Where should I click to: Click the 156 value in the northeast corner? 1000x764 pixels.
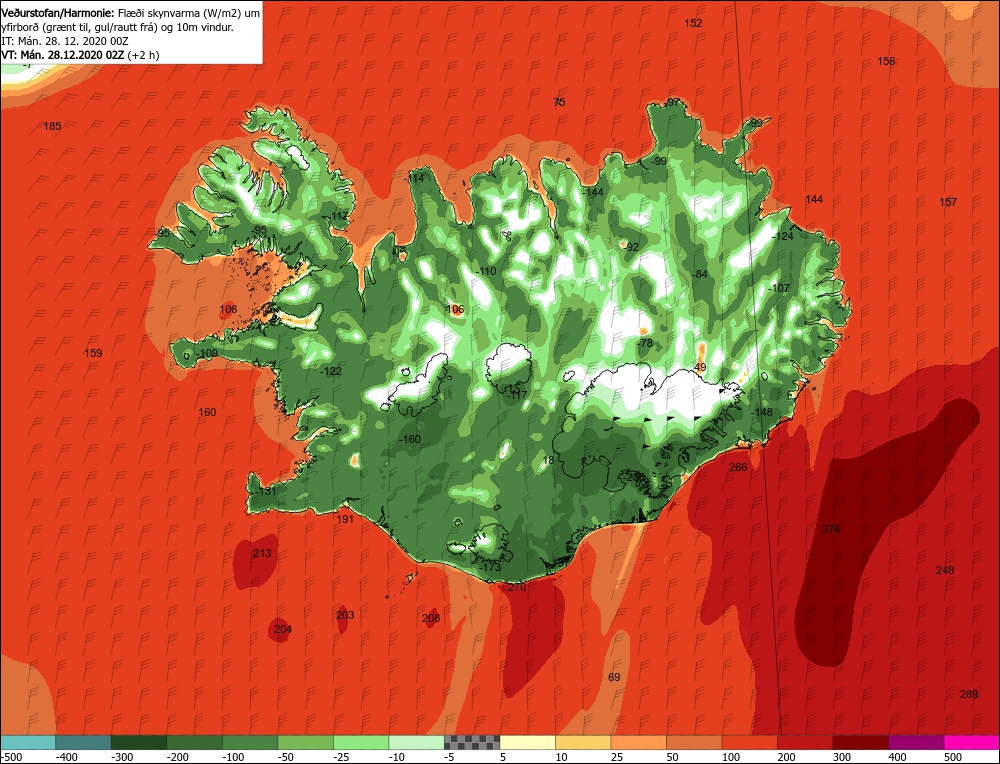coord(886,61)
